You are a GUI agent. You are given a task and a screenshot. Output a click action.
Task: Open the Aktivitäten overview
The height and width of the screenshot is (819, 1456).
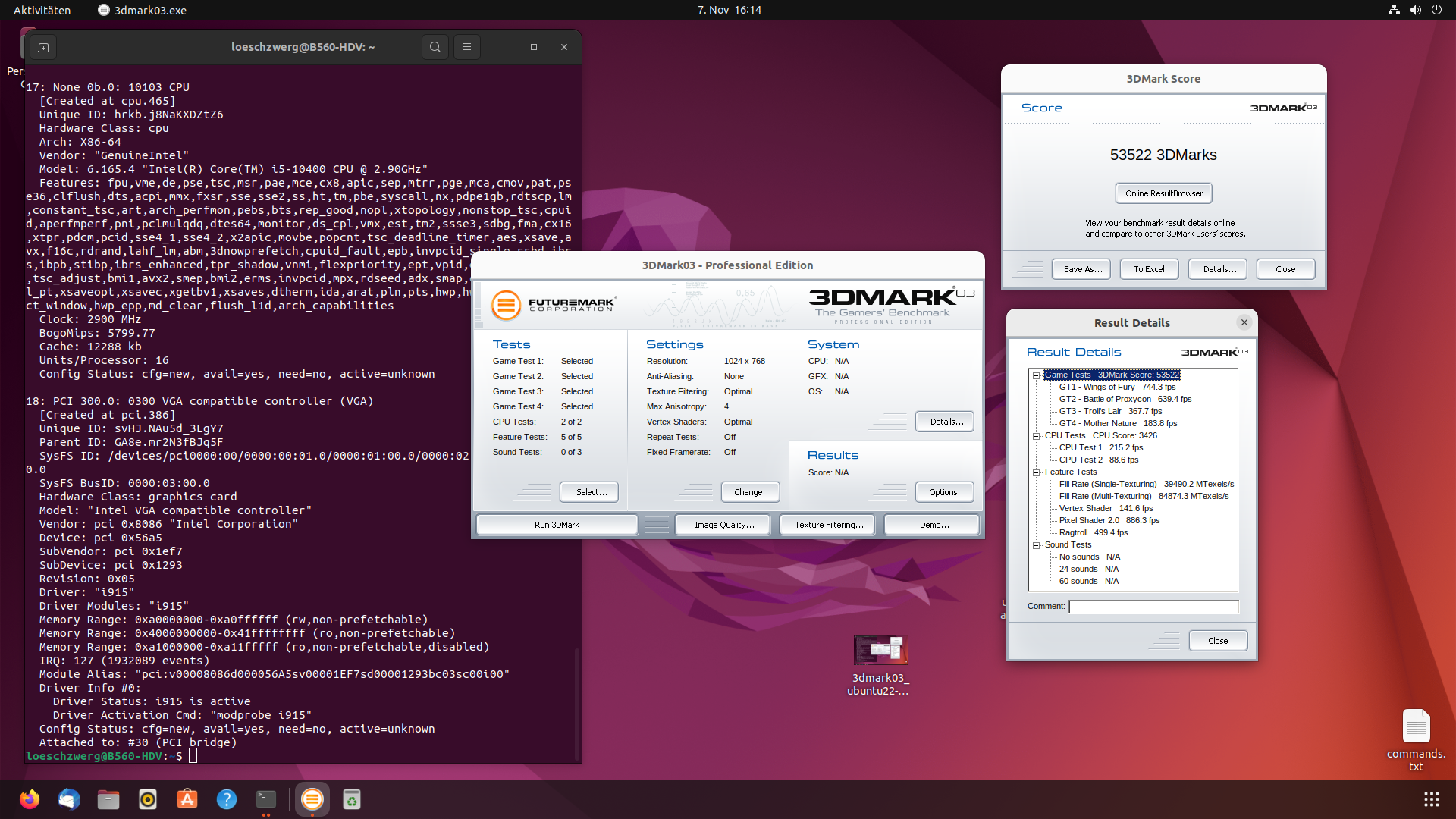pos(42,10)
